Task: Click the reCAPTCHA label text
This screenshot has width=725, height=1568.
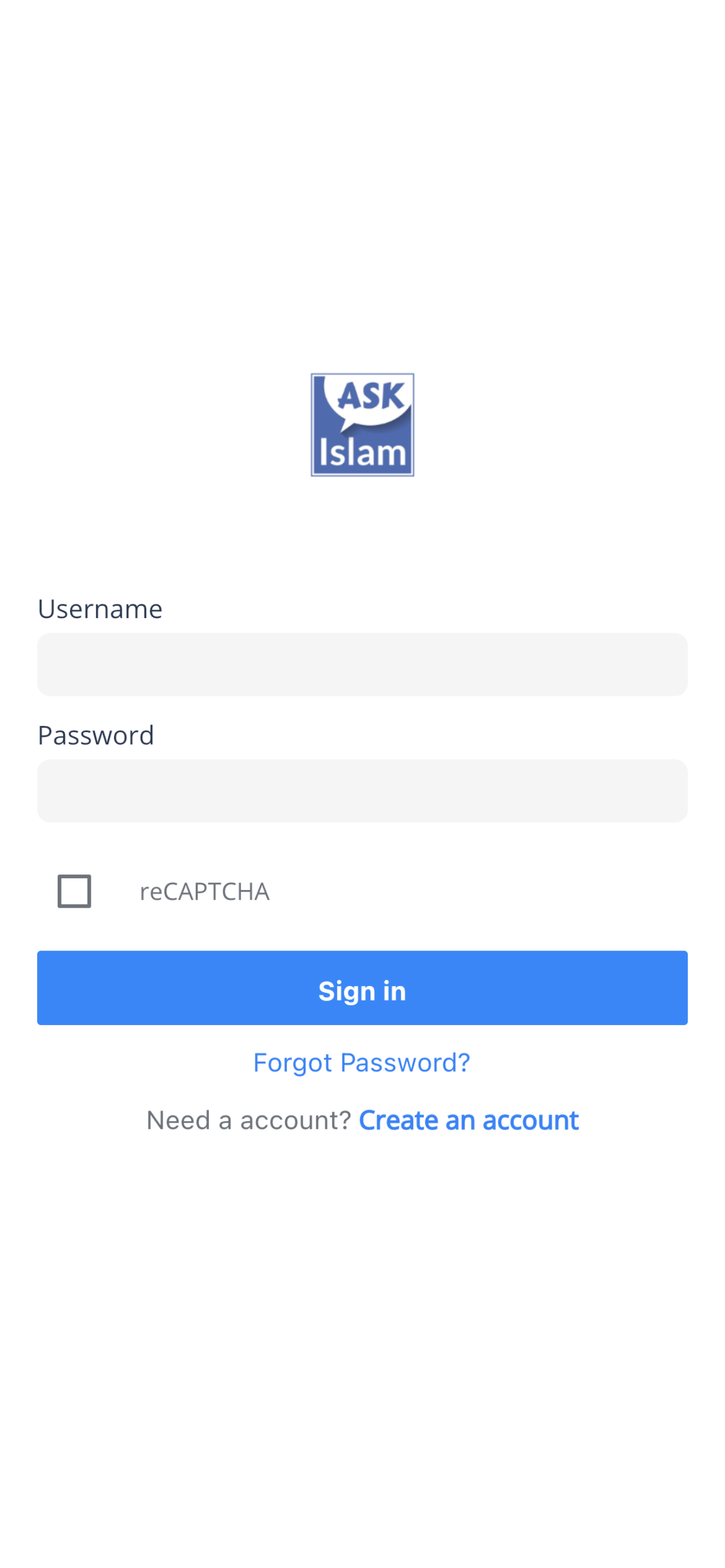Action: [x=204, y=891]
